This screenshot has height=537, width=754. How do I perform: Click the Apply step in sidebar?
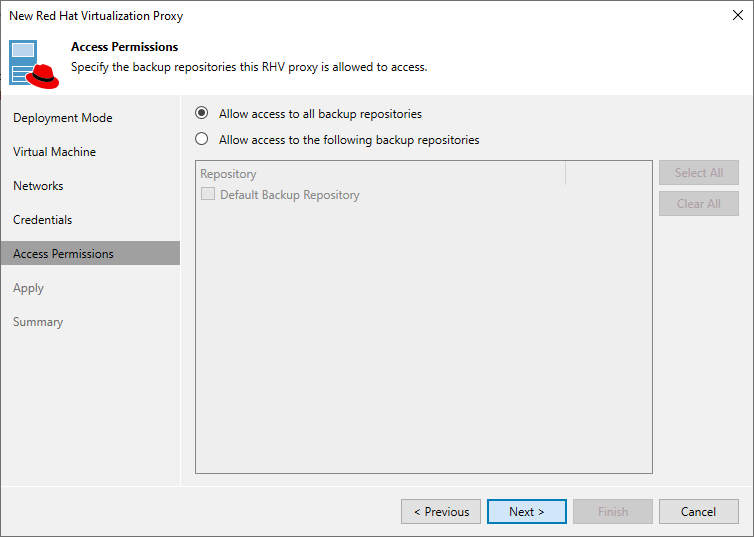point(29,288)
